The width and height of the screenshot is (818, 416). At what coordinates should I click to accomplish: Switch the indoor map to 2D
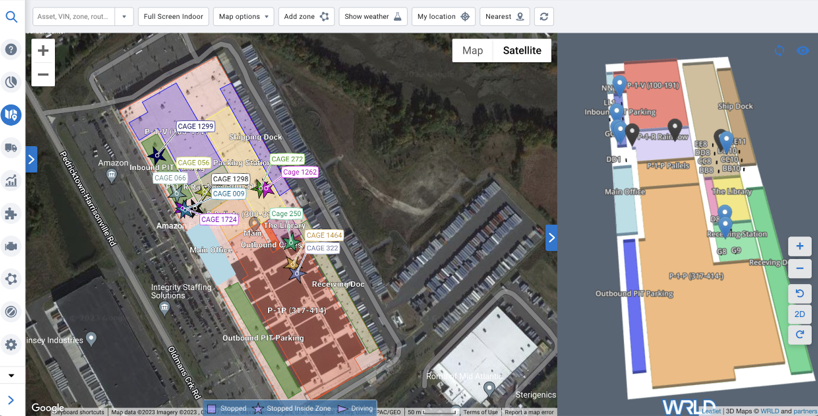coord(800,314)
